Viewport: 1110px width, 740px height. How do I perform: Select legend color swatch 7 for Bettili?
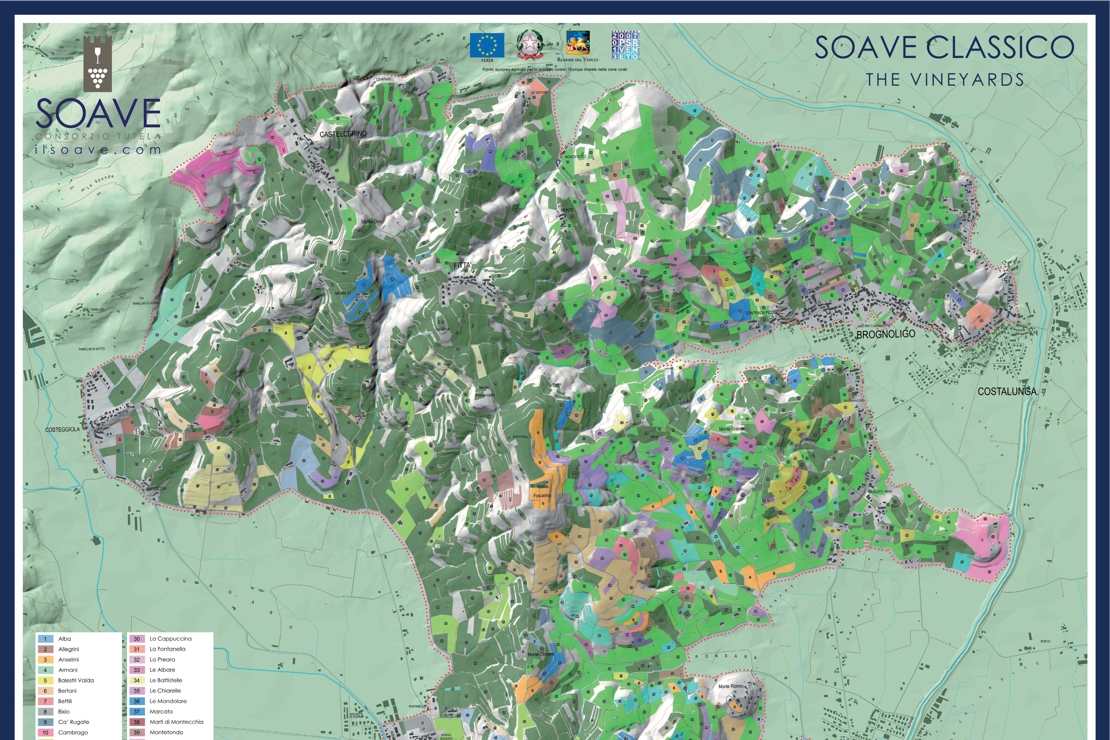click(46, 701)
